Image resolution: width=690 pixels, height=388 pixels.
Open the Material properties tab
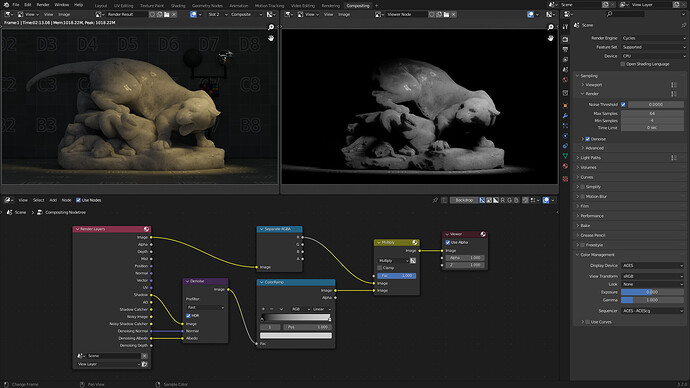click(x=565, y=166)
